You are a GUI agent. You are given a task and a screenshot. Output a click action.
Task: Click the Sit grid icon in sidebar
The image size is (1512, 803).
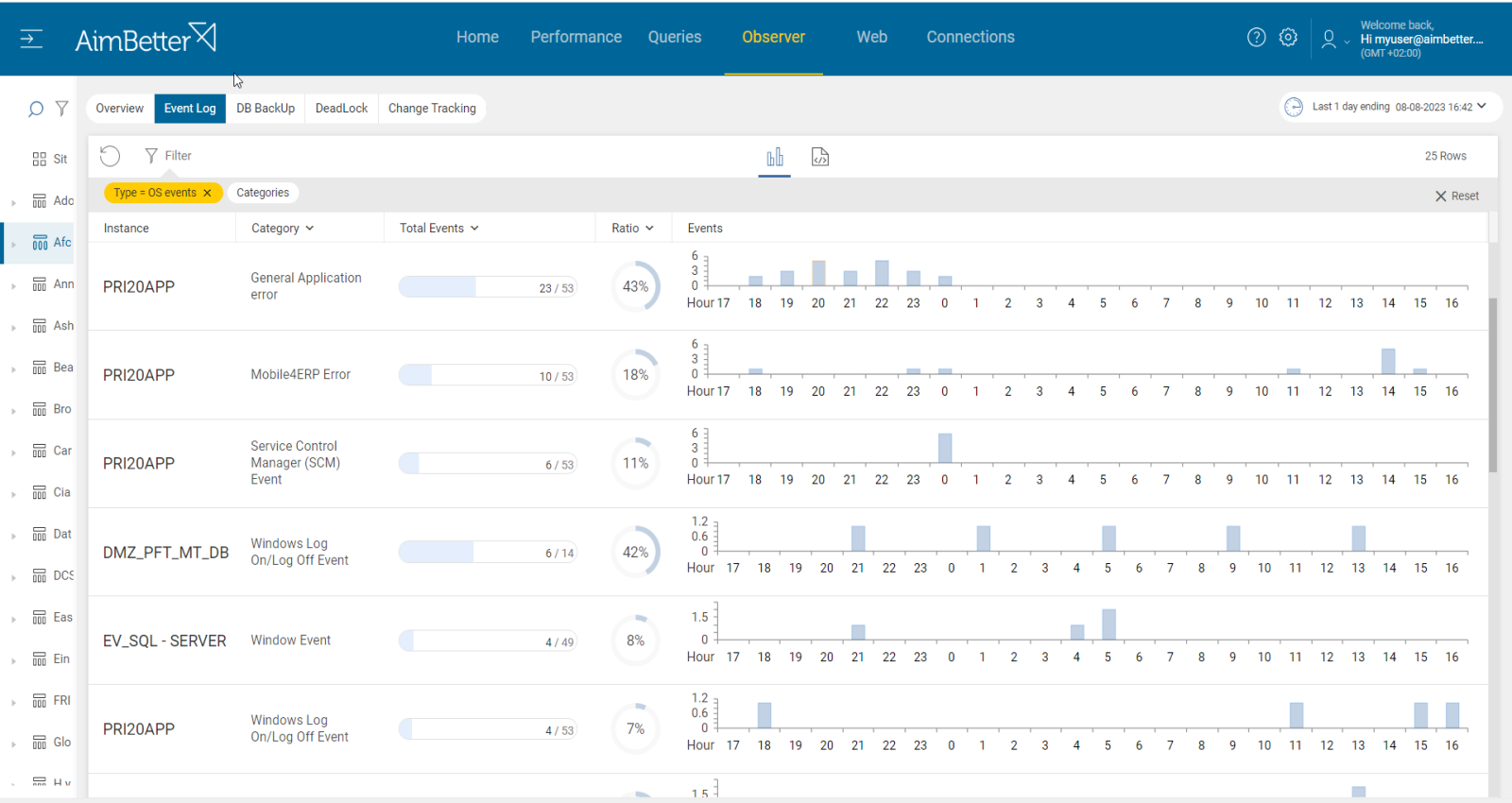point(39,159)
